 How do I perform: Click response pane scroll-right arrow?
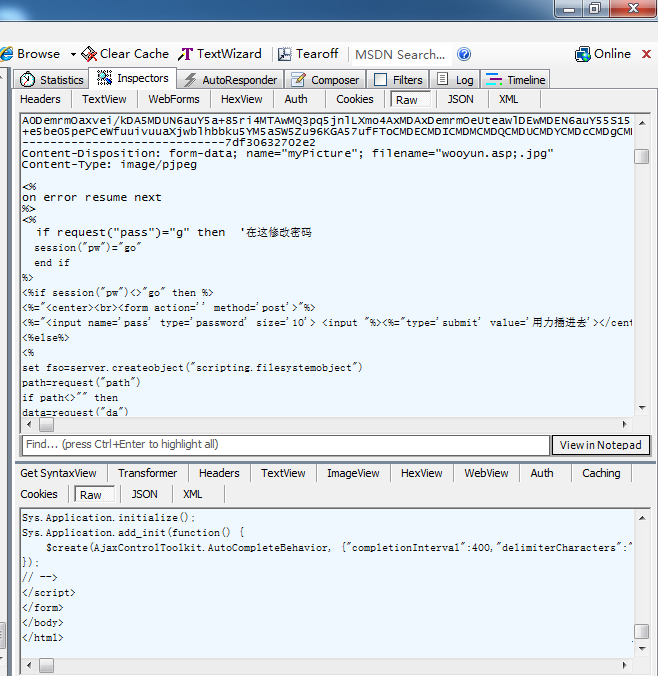(x=624, y=665)
